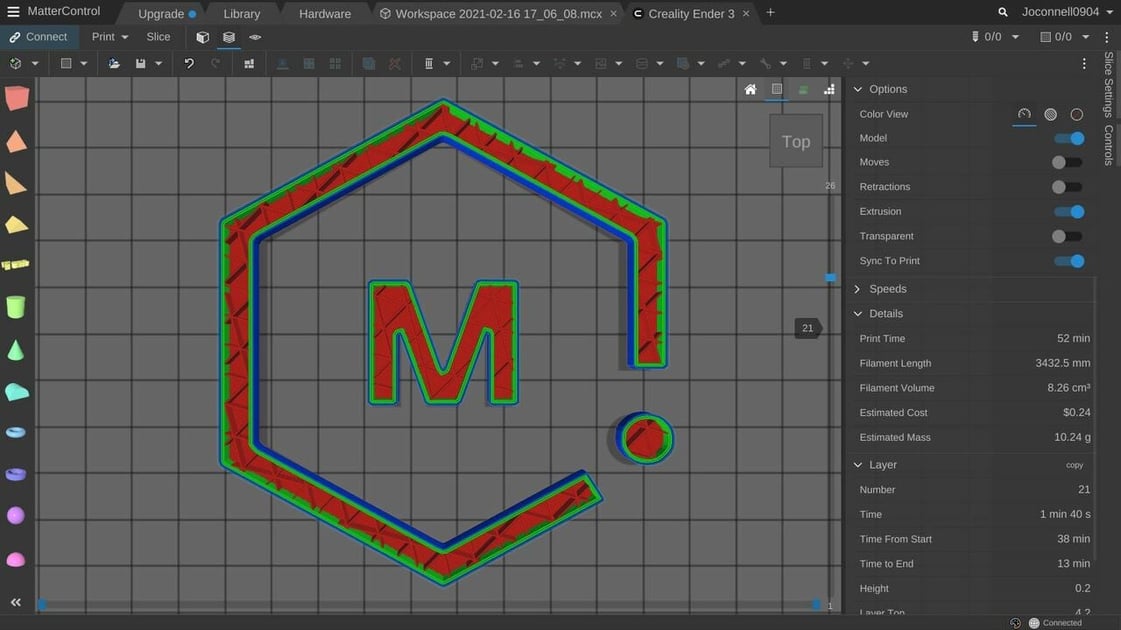Switch to the 3D model view cube icon
1121x630 pixels.
point(203,36)
